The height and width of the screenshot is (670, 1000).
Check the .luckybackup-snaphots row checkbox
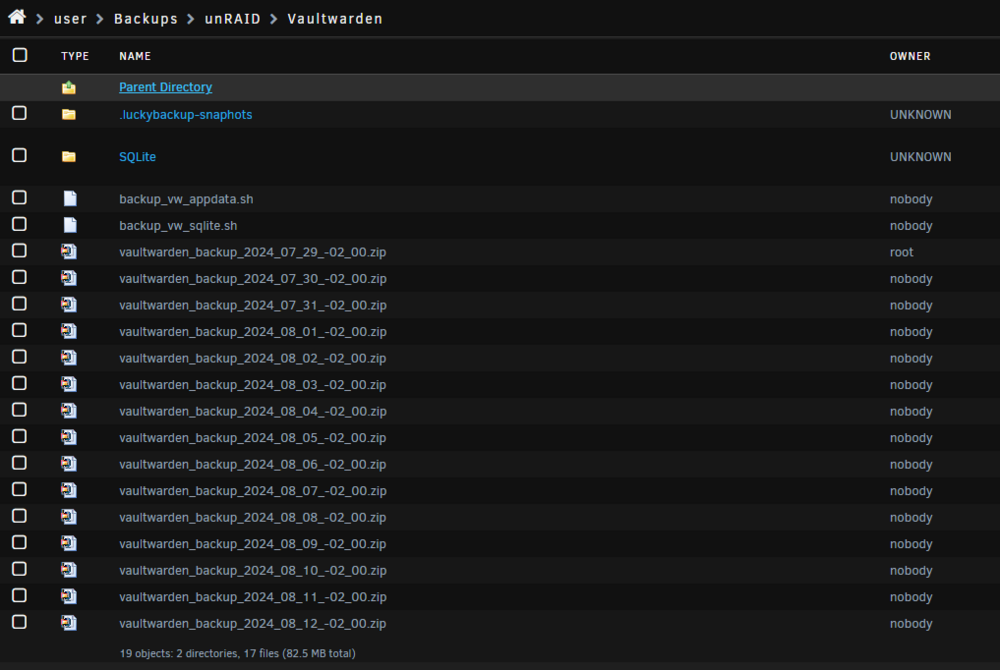[x=20, y=113]
